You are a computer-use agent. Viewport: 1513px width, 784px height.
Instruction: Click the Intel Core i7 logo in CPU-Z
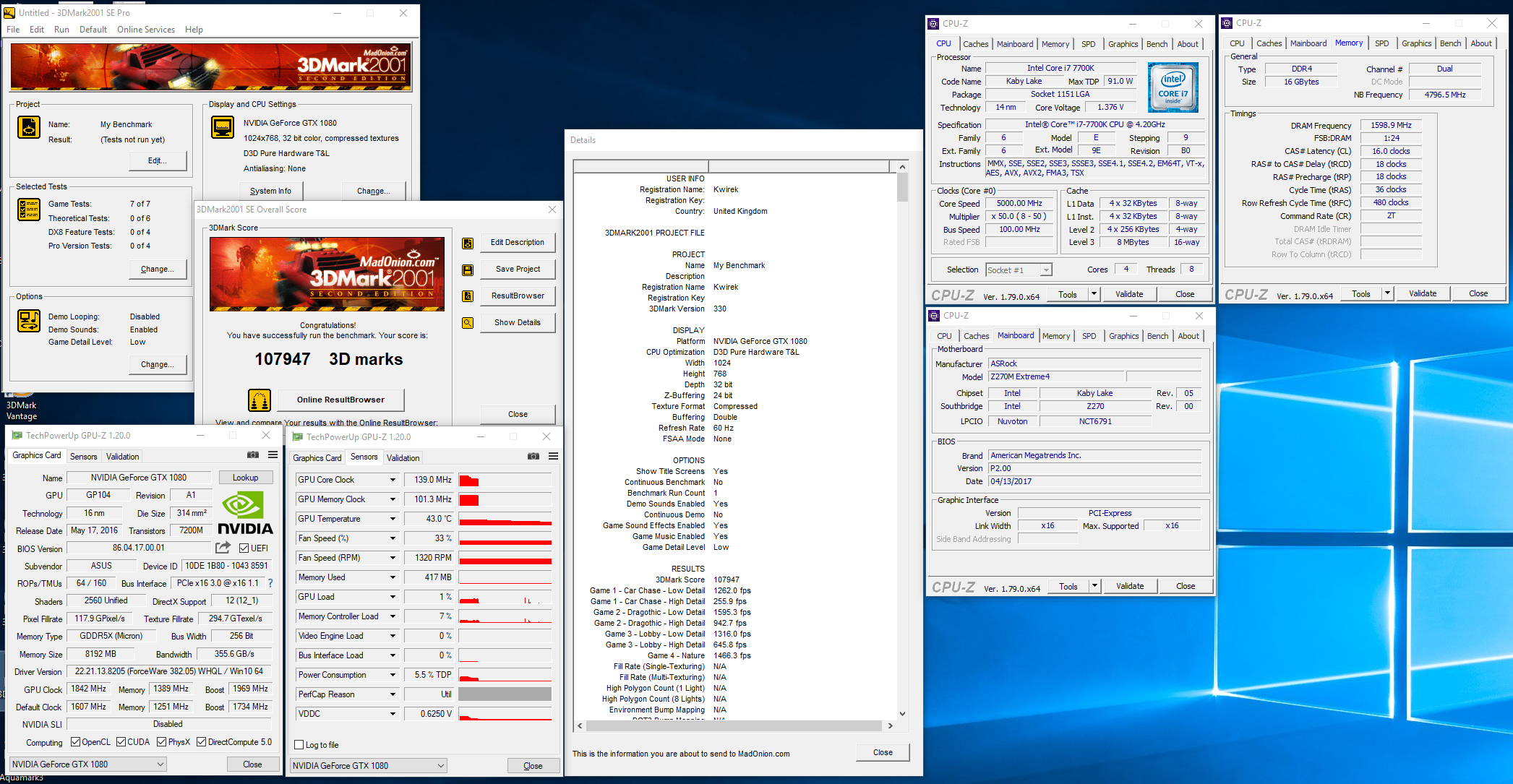coord(1173,87)
